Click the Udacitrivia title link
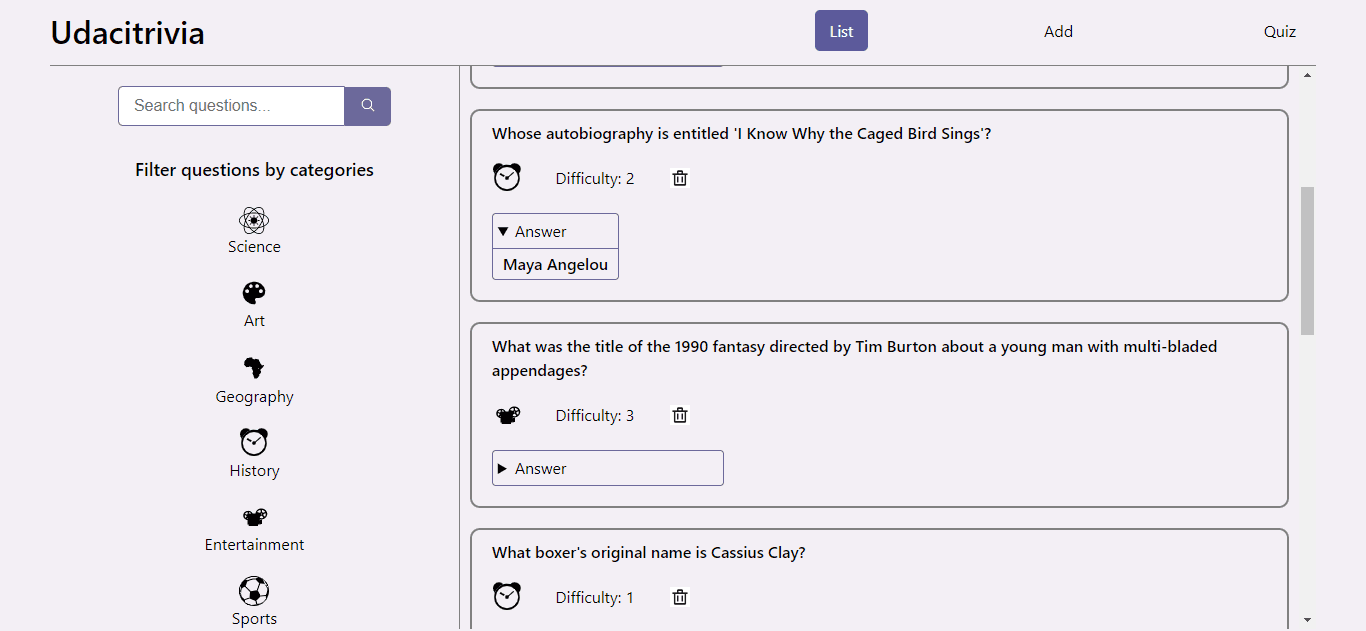This screenshot has width=1366, height=631. (128, 33)
